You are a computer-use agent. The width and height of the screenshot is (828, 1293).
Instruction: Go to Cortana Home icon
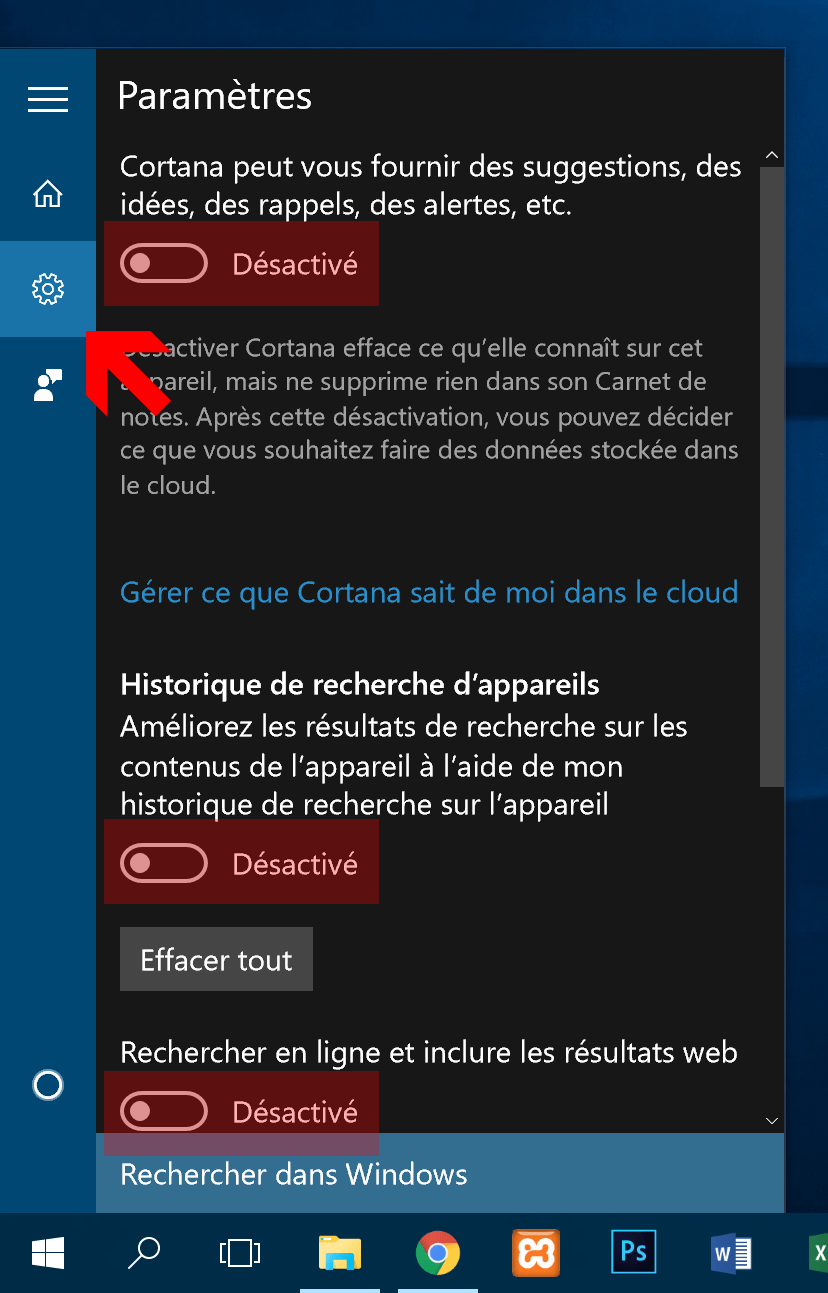48,193
